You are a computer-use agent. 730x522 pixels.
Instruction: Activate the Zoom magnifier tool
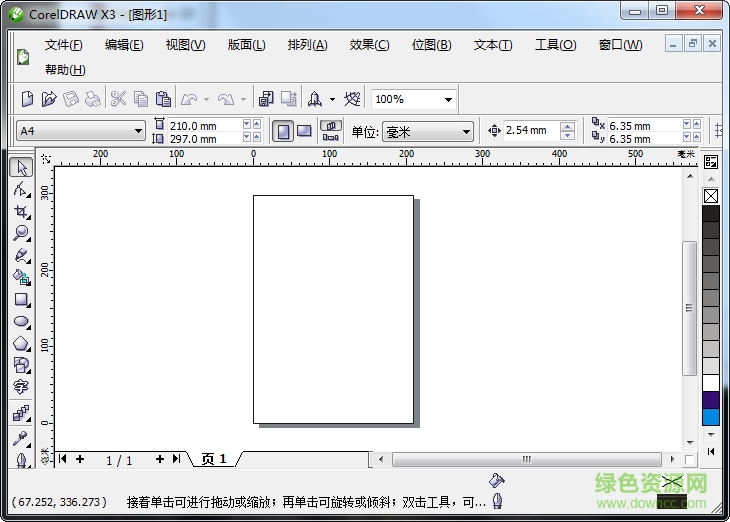(21, 233)
